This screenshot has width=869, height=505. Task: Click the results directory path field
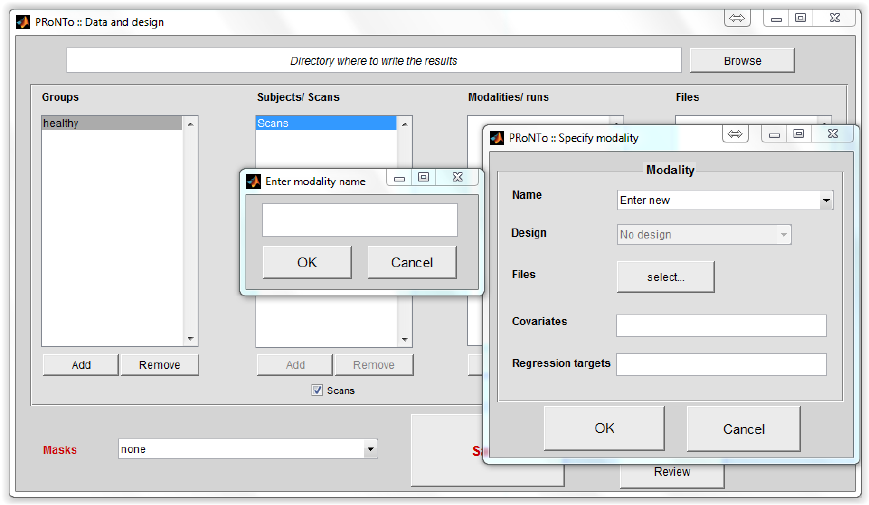click(374, 60)
